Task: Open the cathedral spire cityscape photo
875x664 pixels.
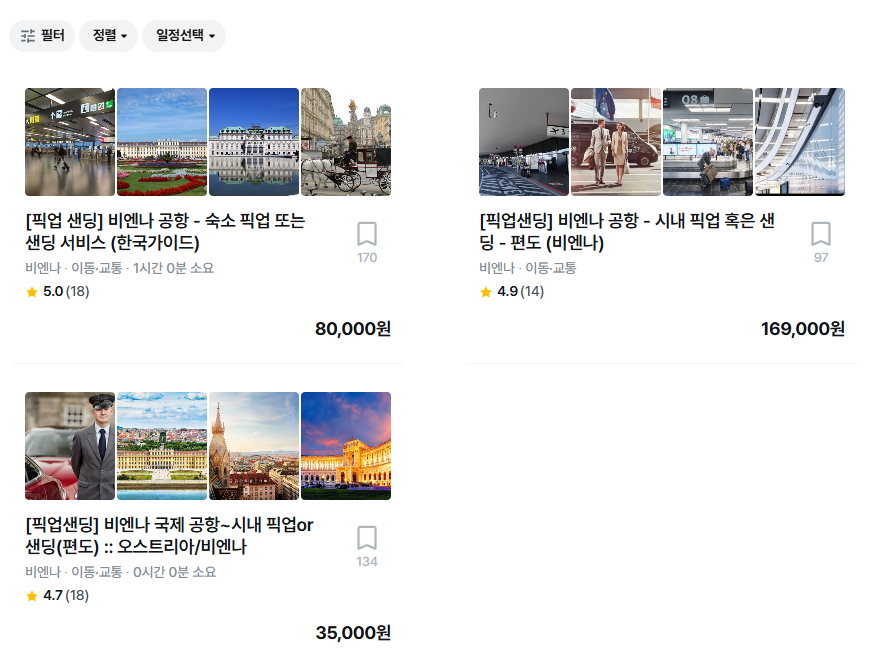Action: [x=254, y=446]
